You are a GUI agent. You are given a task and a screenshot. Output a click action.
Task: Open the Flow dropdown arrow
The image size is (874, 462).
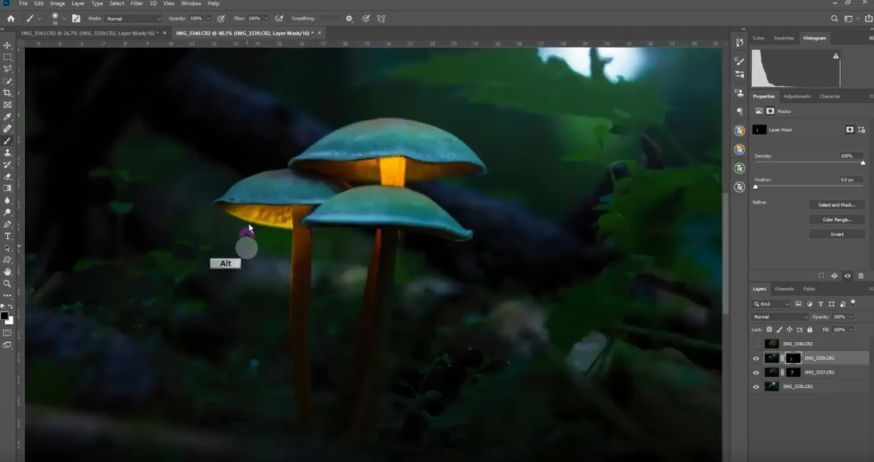click(267, 18)
